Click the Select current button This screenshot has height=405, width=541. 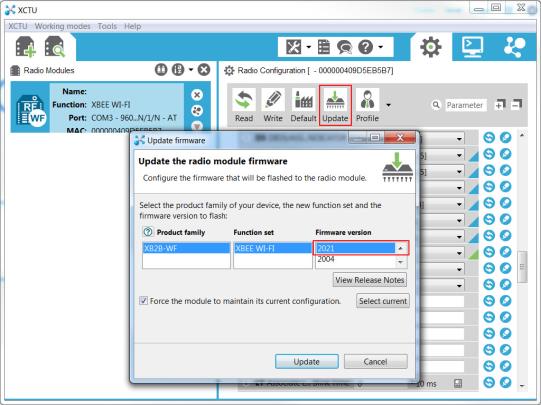pos(383,301)
